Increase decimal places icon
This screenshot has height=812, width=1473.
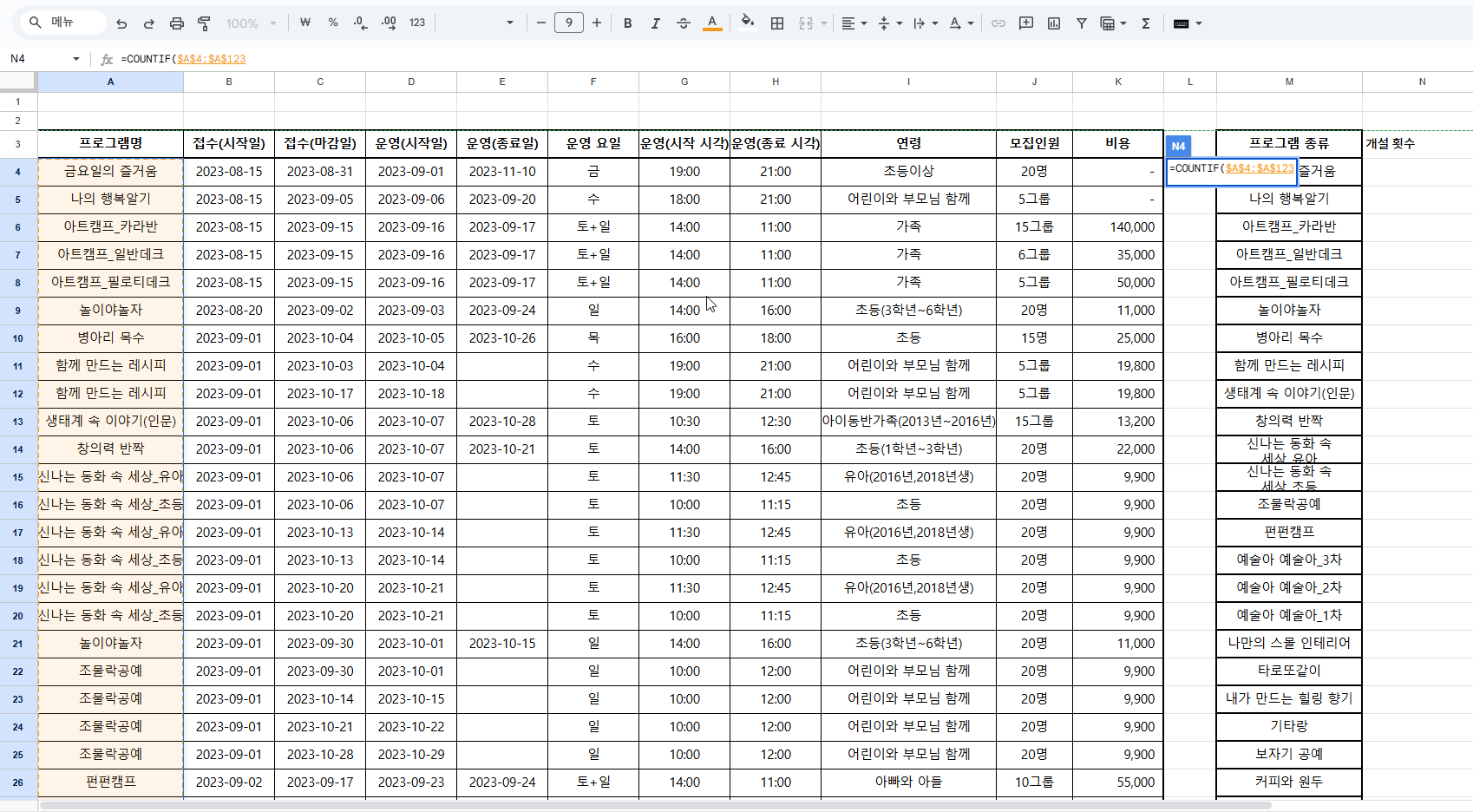(x=389, y=23)
